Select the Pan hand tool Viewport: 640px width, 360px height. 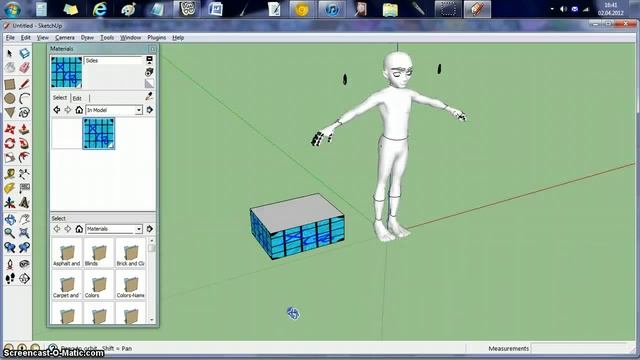[x=24, y=220]
